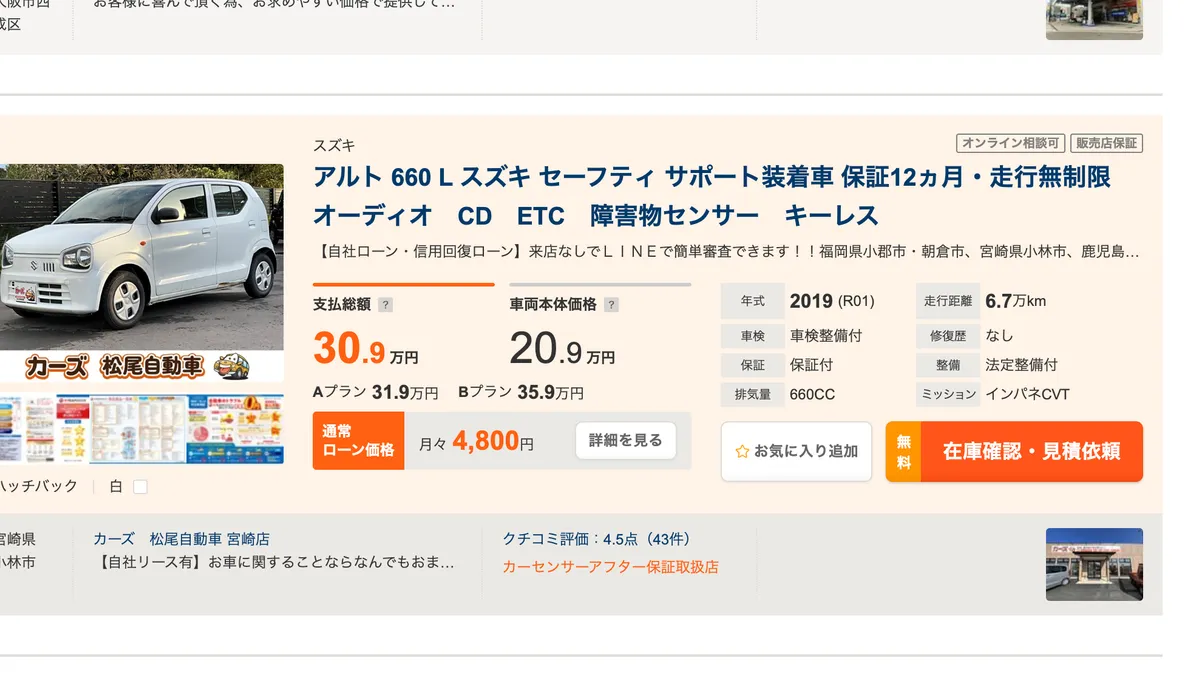Open the アルト 660 L listing title link

click(x=711, y=196)
